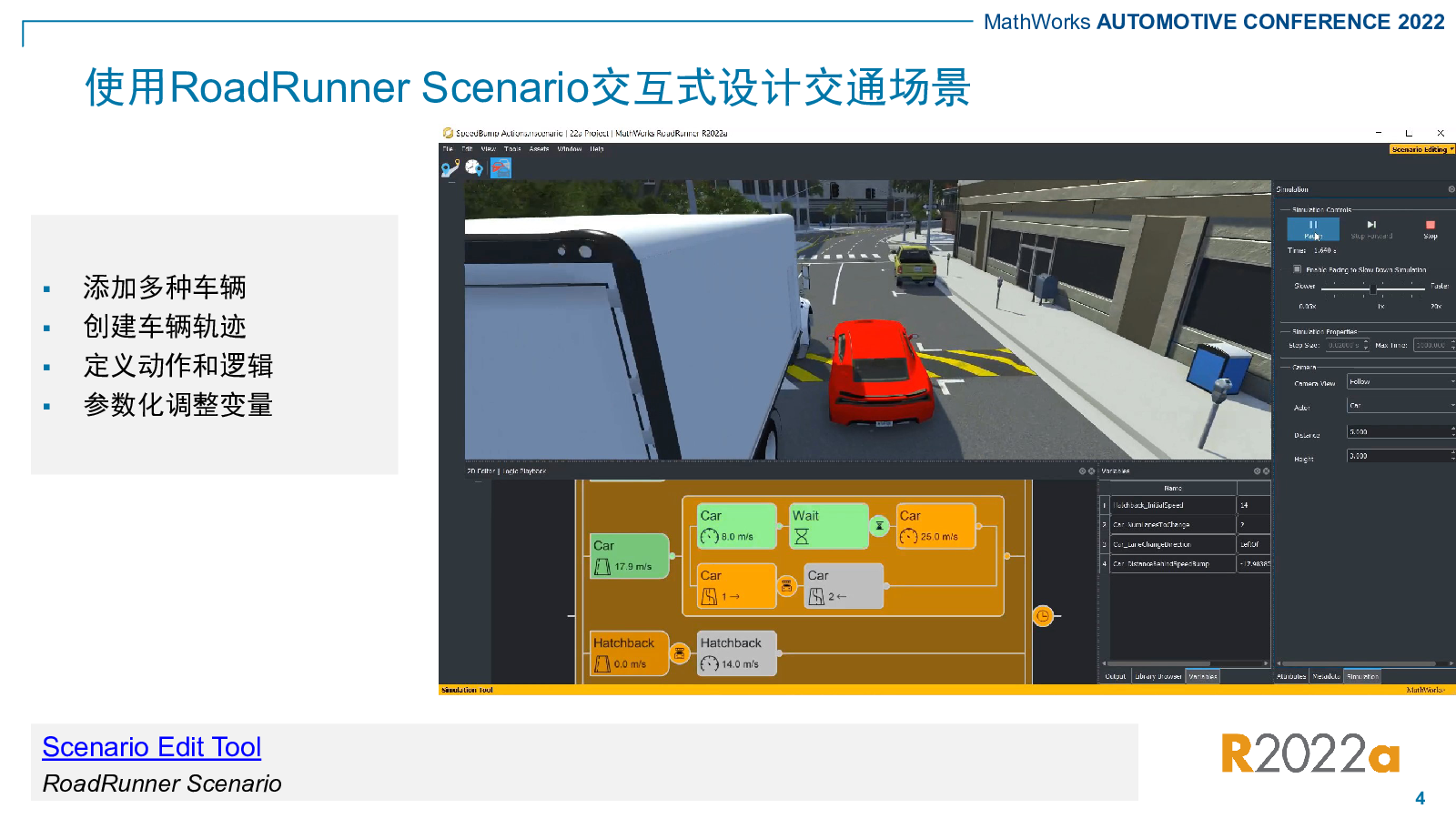Select the orange Car lane change 1 node
The width and height of the screenshot is (1456, 819).
[x=737, y=586]
